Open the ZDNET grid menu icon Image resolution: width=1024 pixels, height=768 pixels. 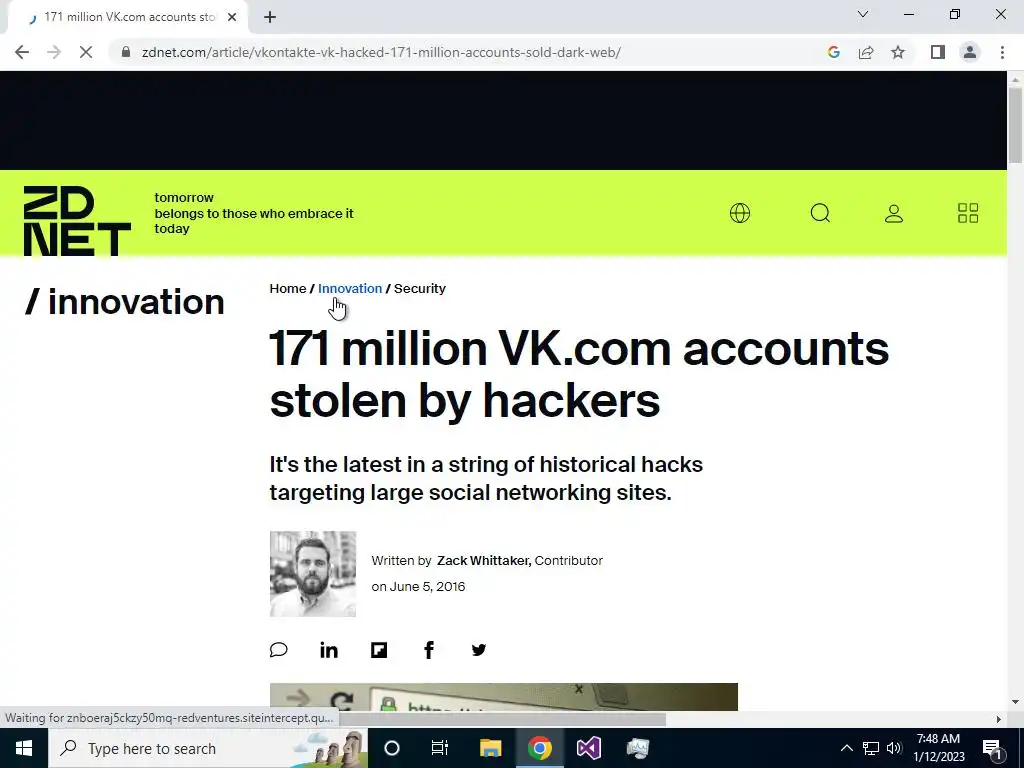click(x=968, y=213)
